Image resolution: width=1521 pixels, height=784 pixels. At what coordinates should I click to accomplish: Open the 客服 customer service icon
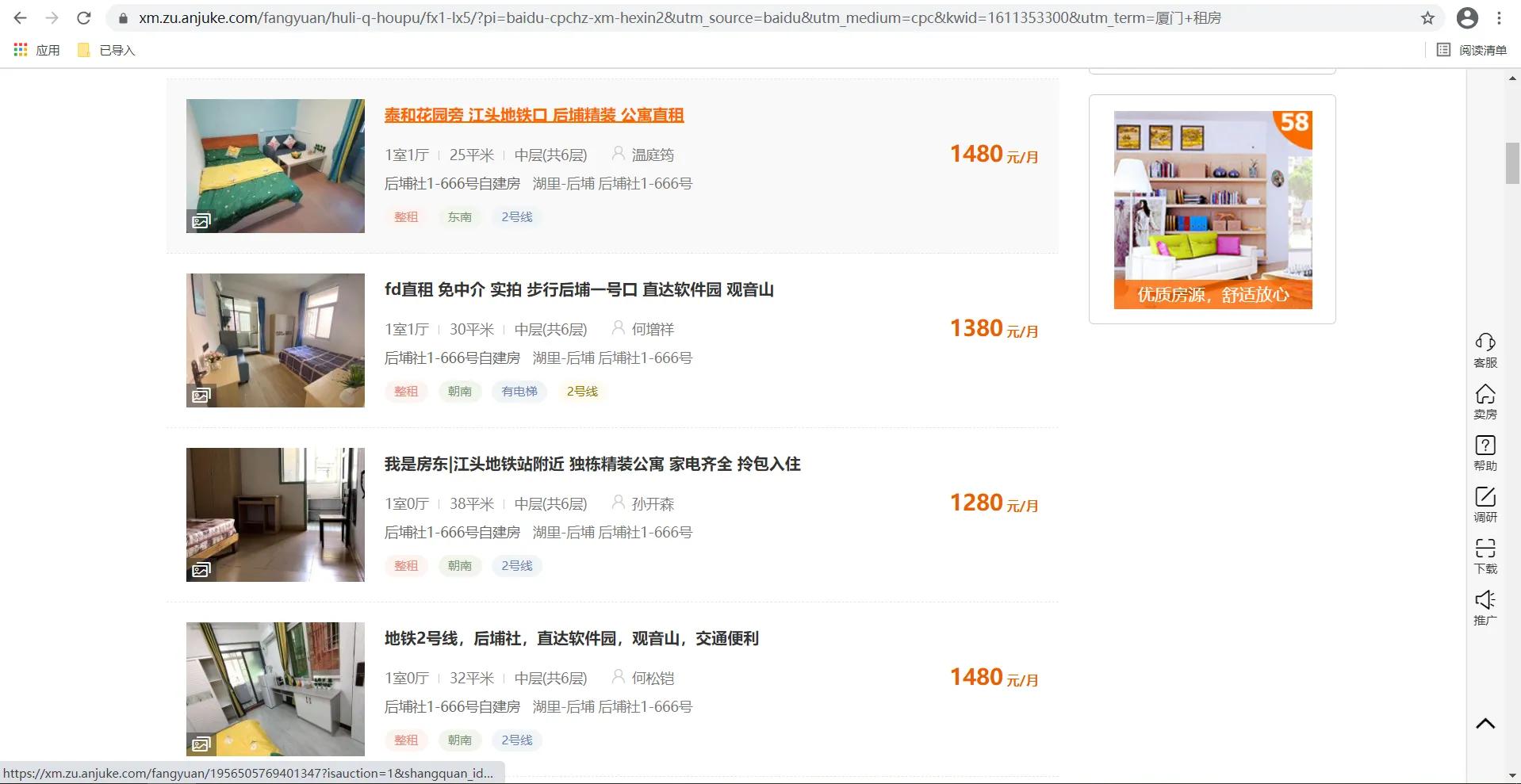pos(1485,350)
